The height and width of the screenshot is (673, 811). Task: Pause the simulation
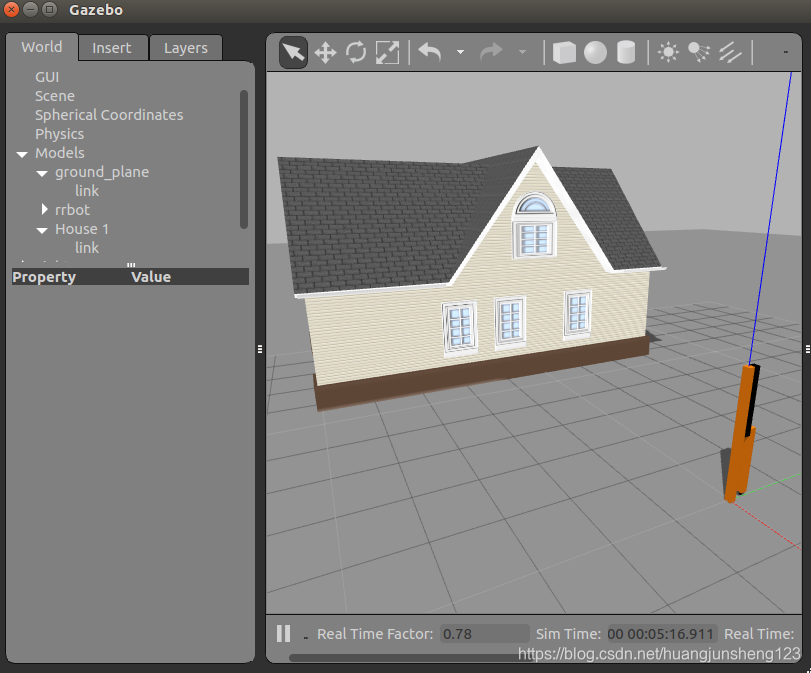283,633
